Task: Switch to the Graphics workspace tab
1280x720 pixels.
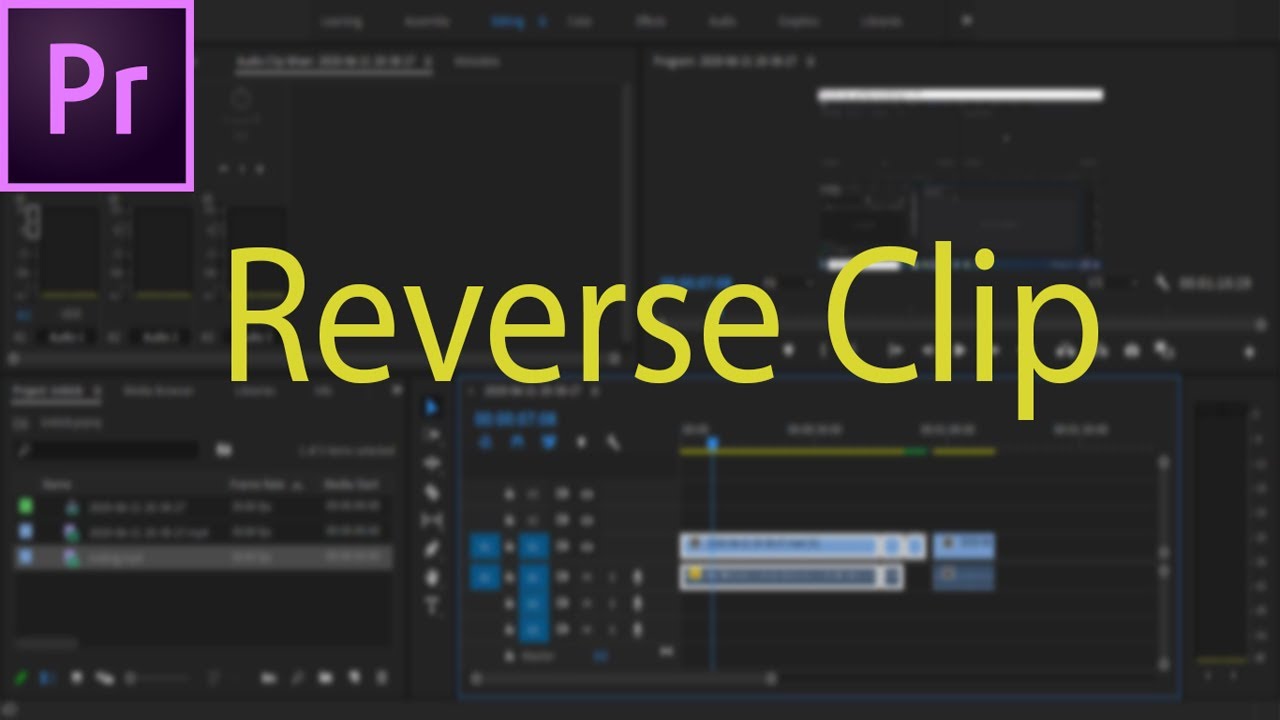Action: pos(798,21)
